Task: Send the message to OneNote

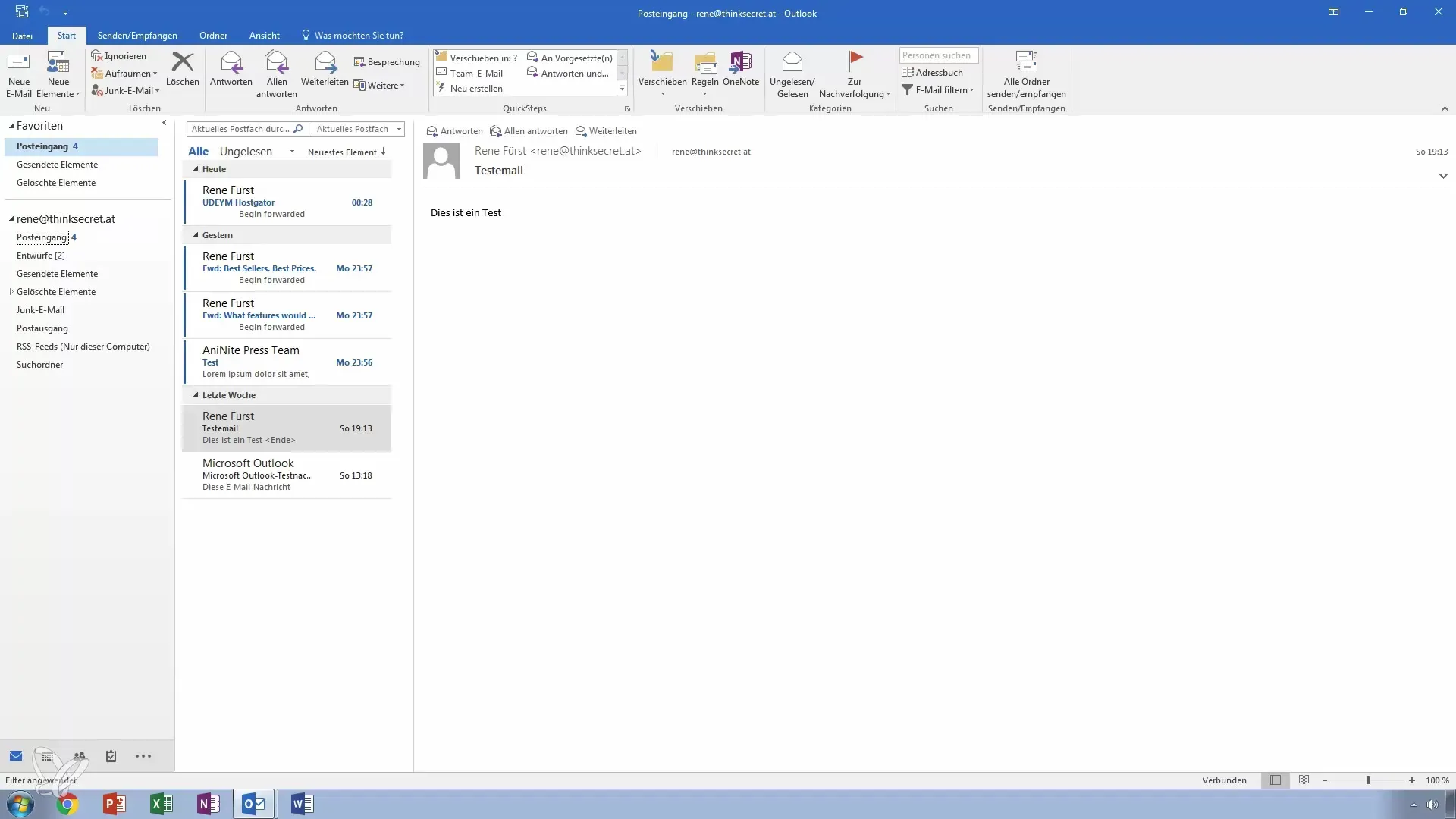Action: pos(741,68)
